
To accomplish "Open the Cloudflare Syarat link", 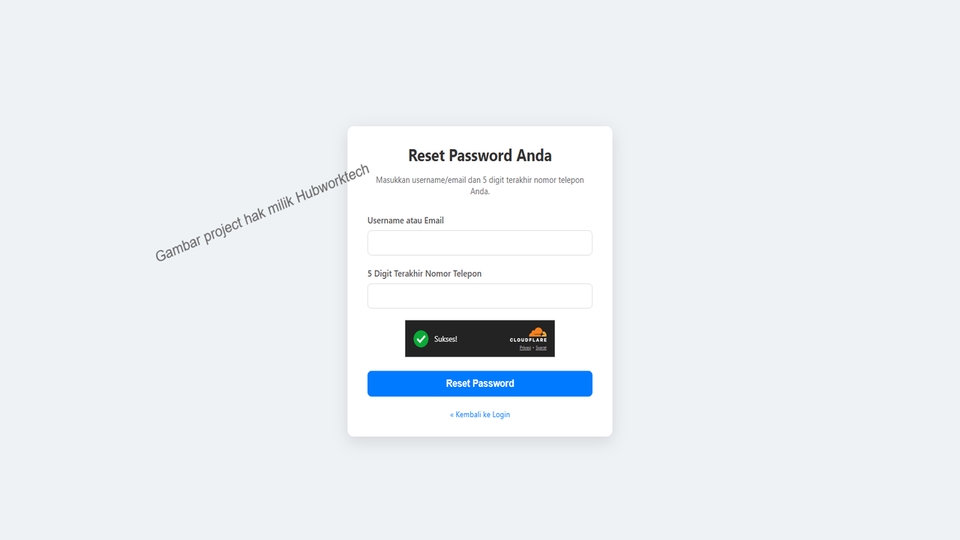I will click(541, 348).
